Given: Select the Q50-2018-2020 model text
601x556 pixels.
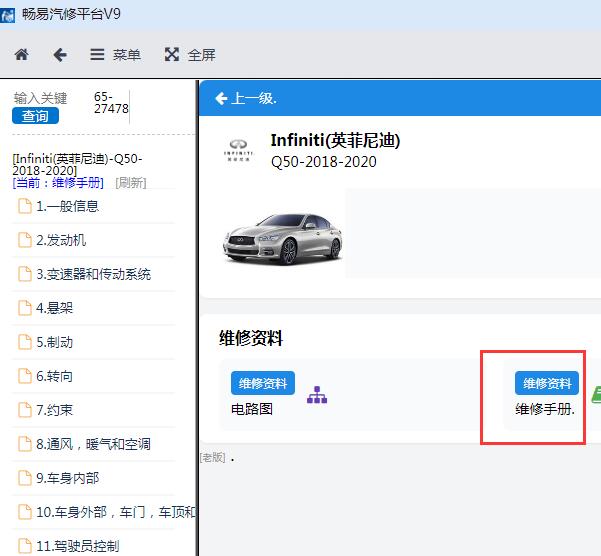Looking at the screenshot, I should point(323,162).
